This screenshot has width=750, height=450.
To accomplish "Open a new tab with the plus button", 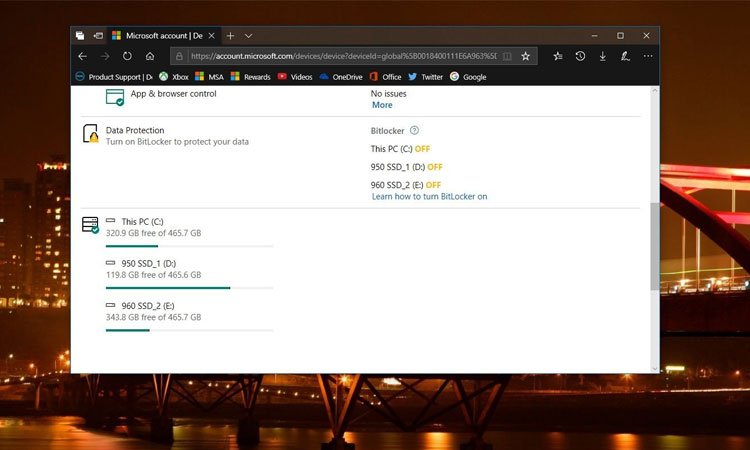I will (x=231, y=35).
